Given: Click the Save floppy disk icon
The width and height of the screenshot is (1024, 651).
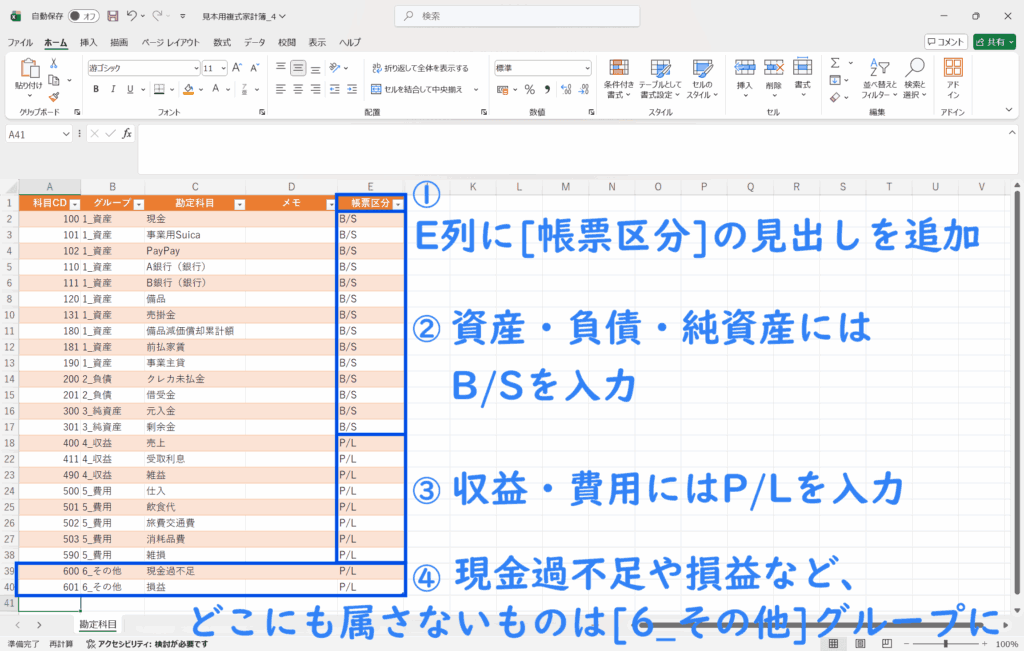Looking at the screenshot, I should click(113, 16).
